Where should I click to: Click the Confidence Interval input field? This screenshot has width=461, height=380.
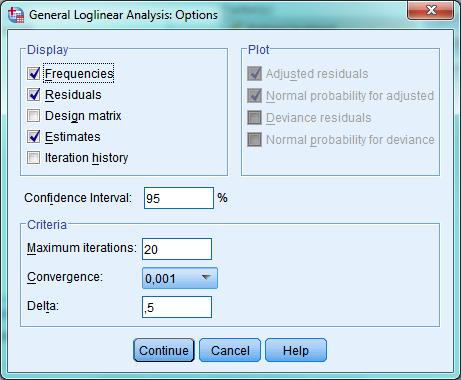click(x=179, y=198)
